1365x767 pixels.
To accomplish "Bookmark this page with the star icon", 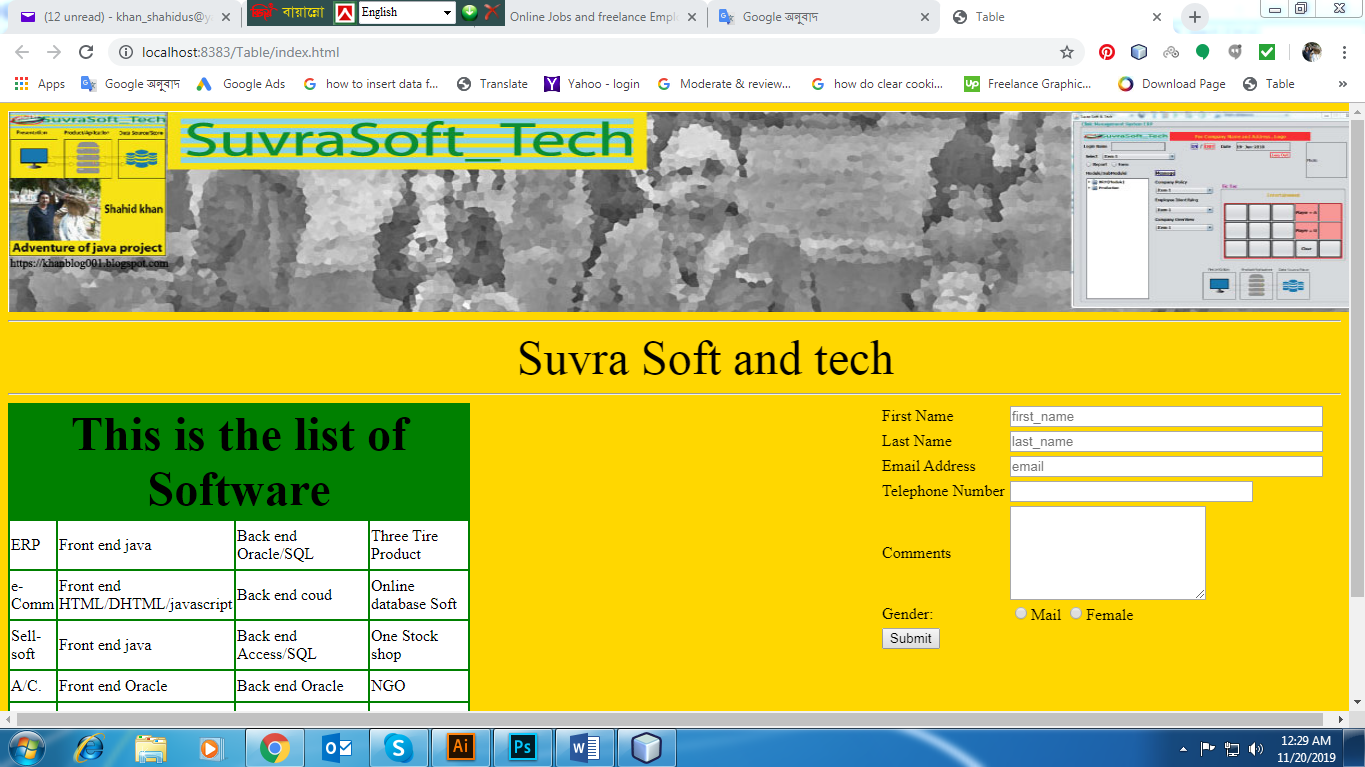I will [1067, 52].
